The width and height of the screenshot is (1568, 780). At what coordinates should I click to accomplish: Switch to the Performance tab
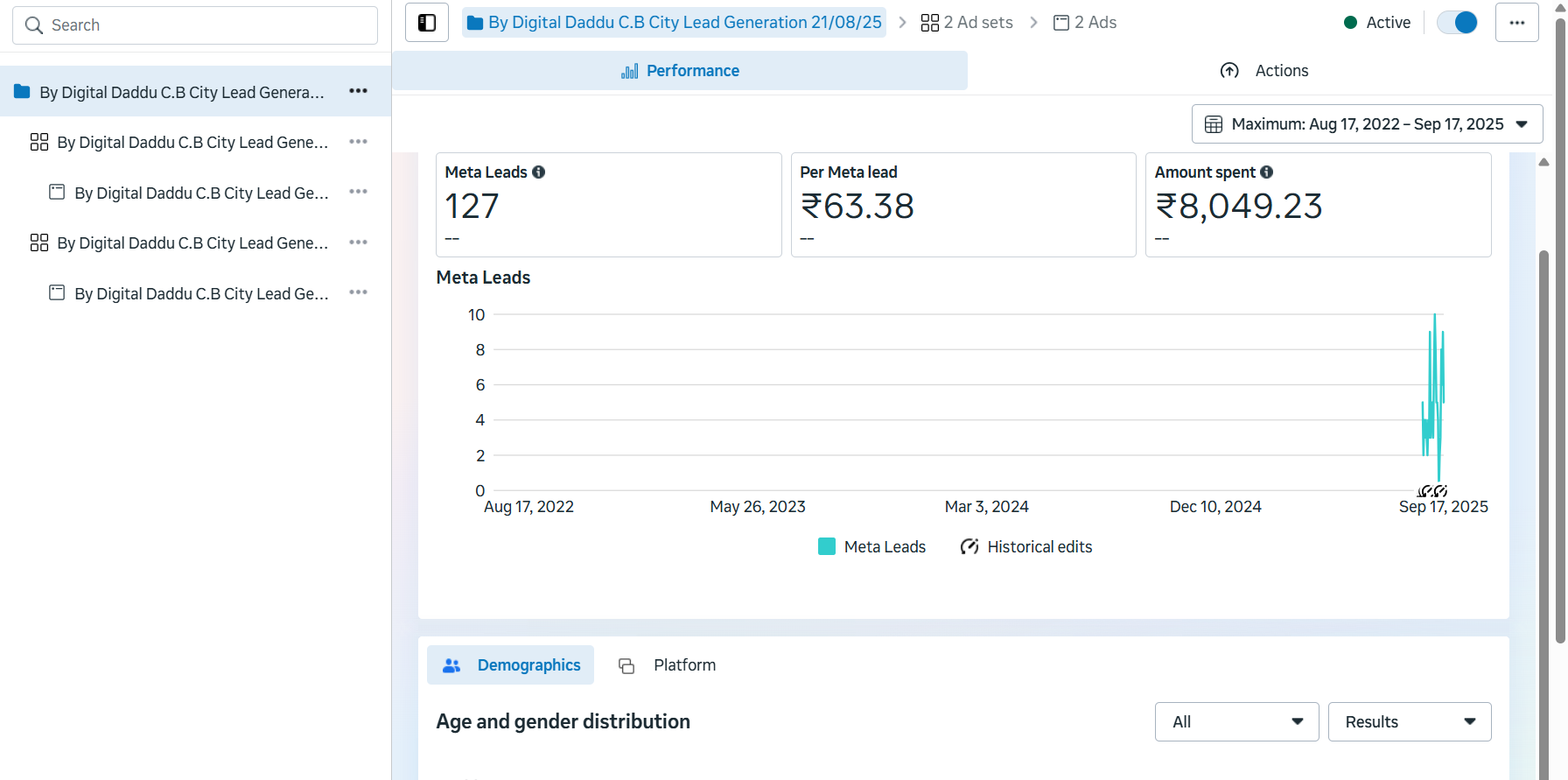tap(680, 71)
